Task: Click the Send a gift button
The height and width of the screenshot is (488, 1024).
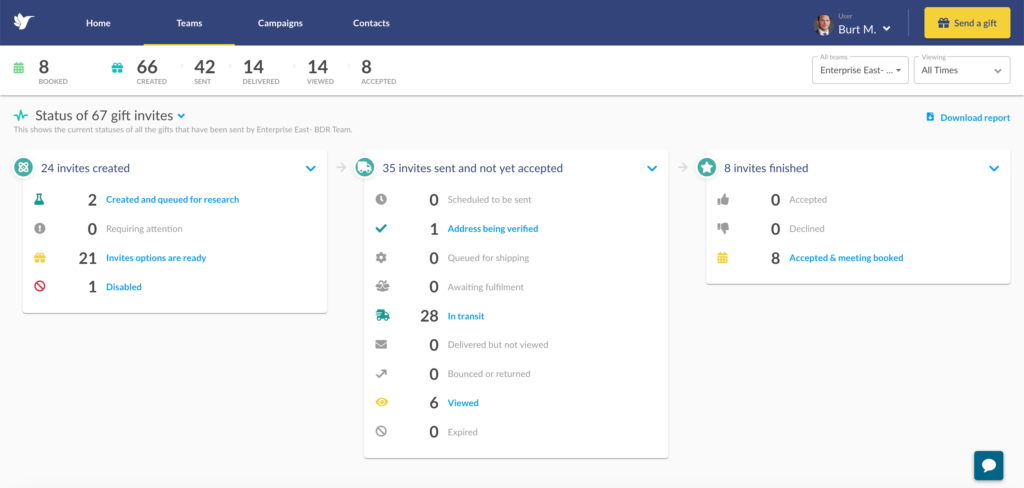Action: [x=967, y=23]
